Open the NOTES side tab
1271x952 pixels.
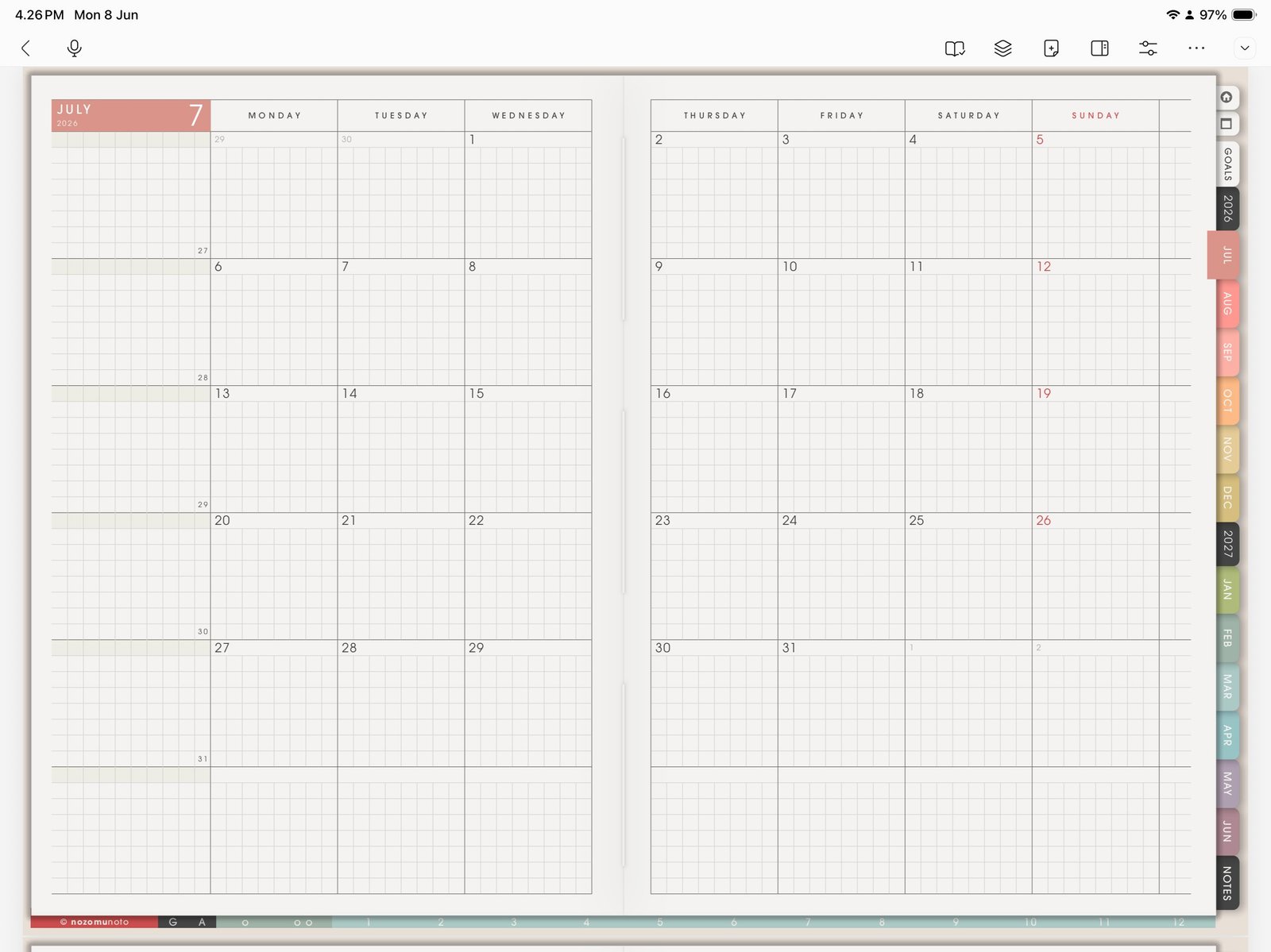[x=1228, y=883]
